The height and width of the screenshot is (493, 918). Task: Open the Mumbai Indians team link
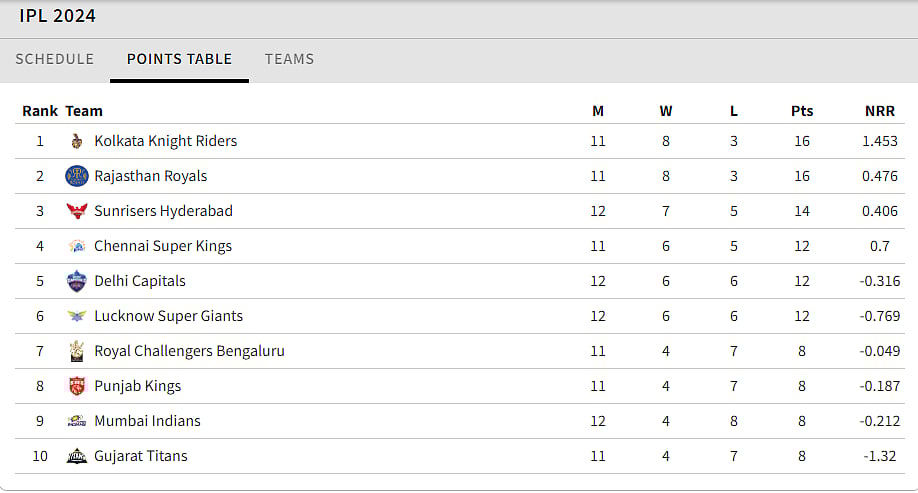pos(147,421)
